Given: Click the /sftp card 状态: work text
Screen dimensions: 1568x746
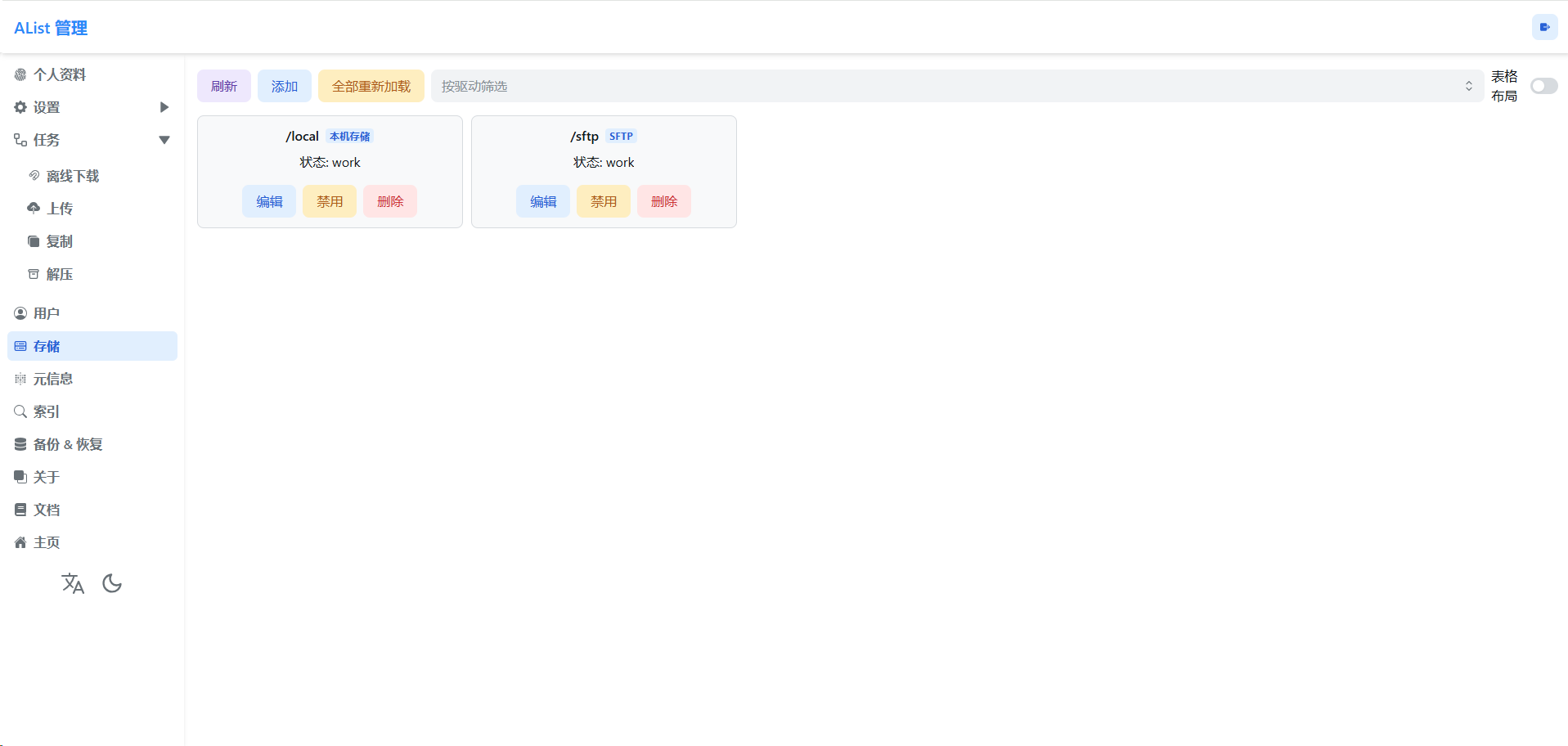Looking at the screenshot, I should point(604,162).
